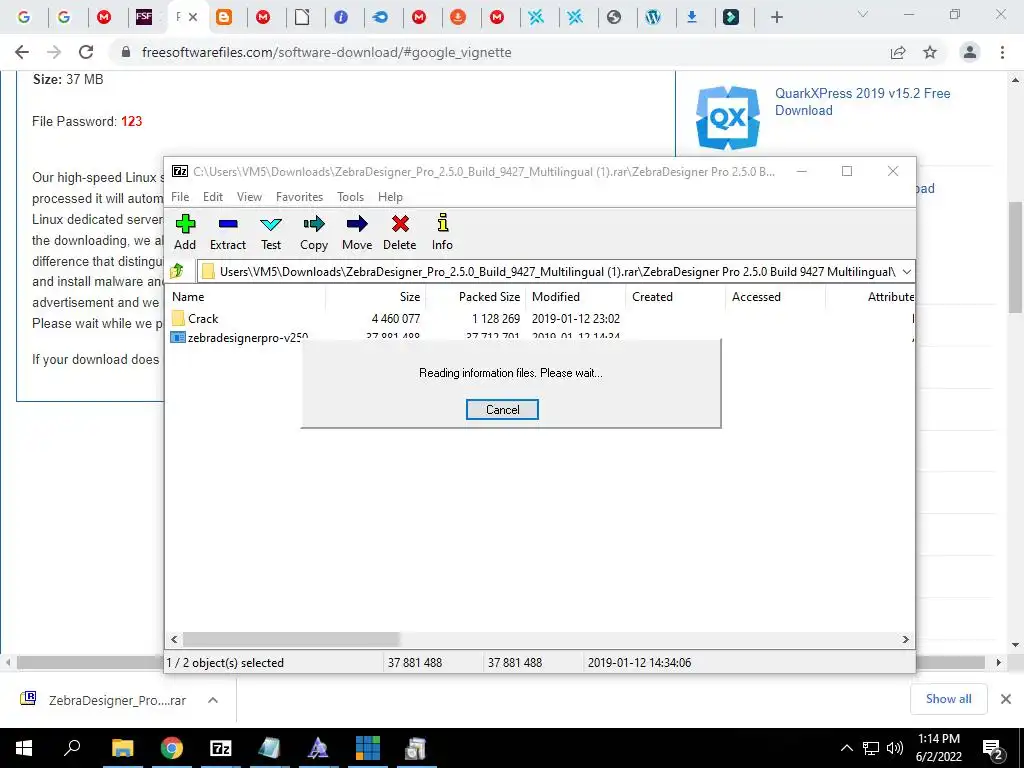
Task: Click the QuarkXPress QX thumbnail
Action: (x=728, y=118)
